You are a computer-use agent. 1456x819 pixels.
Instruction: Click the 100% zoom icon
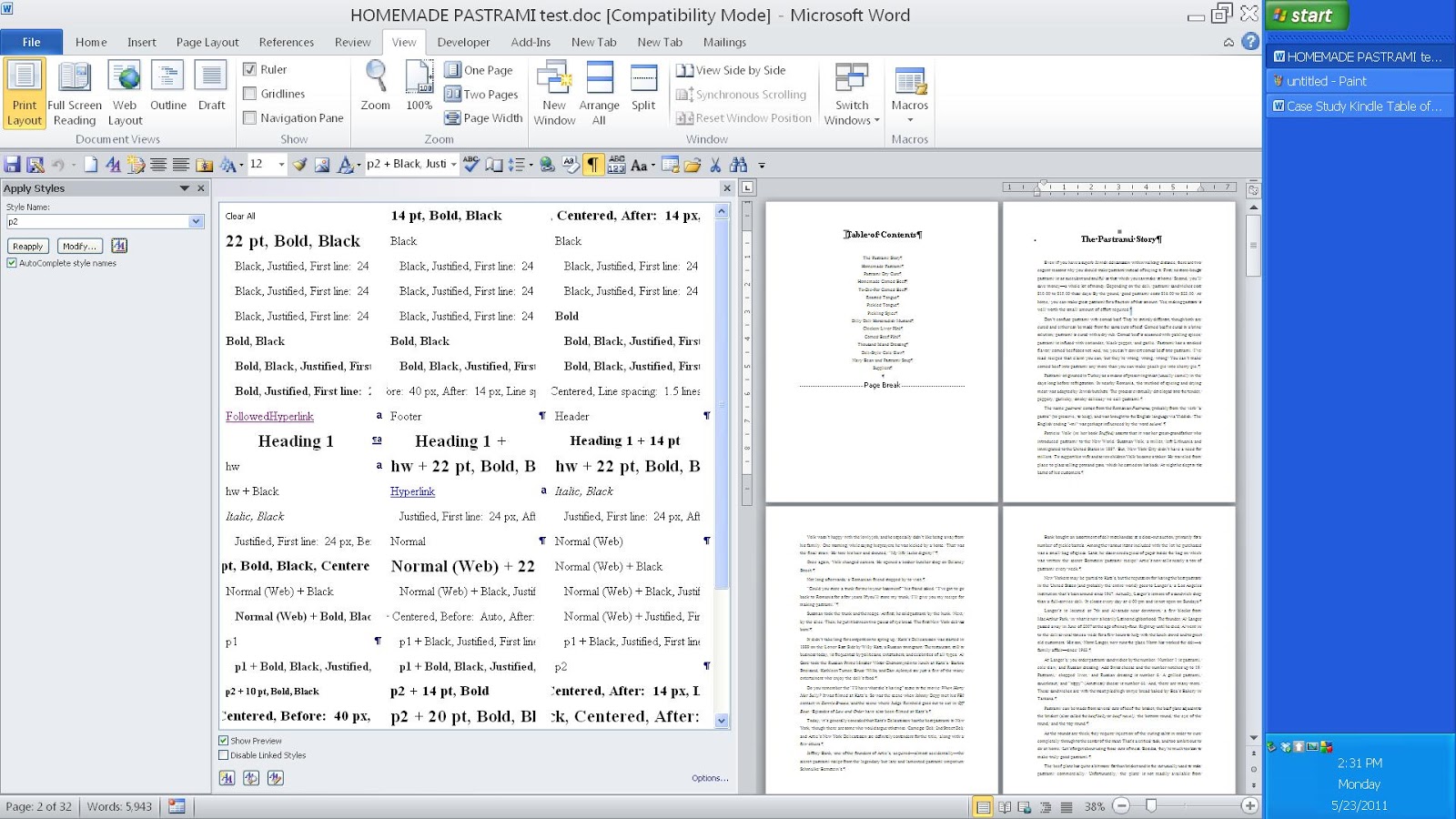[x=419, y=86]
